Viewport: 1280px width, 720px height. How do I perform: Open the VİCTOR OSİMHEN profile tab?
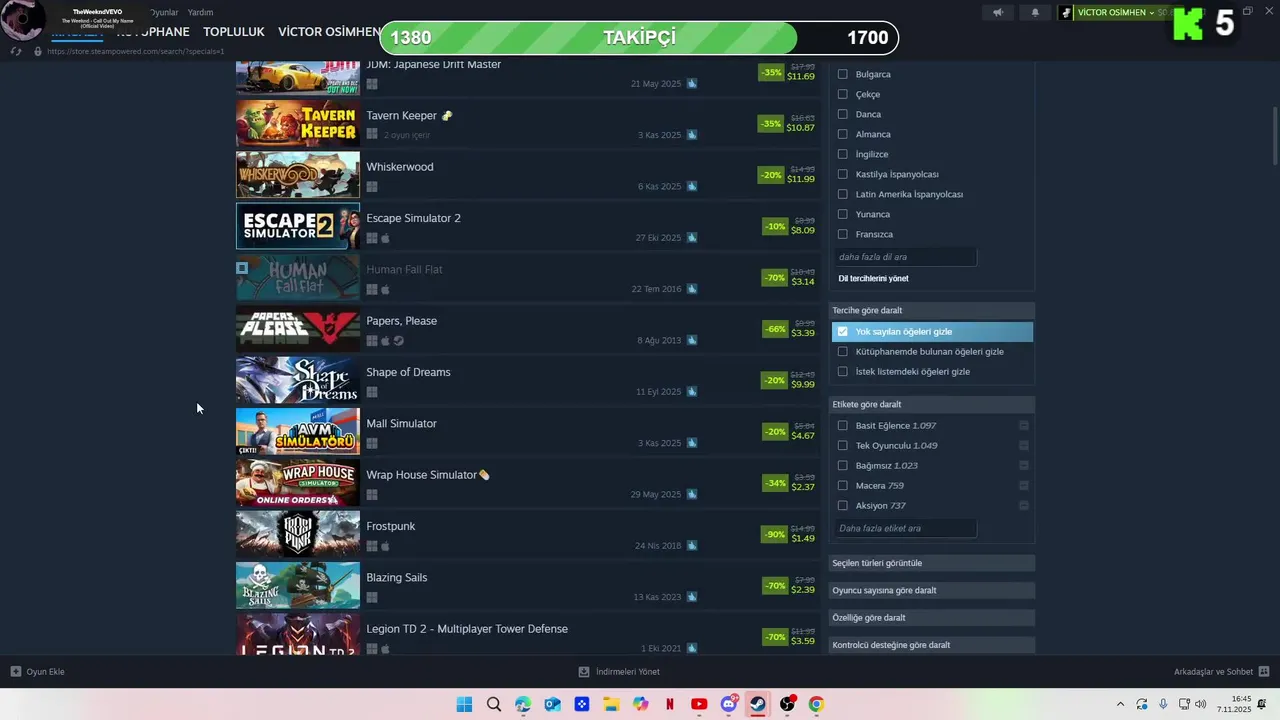click(330, 32)
